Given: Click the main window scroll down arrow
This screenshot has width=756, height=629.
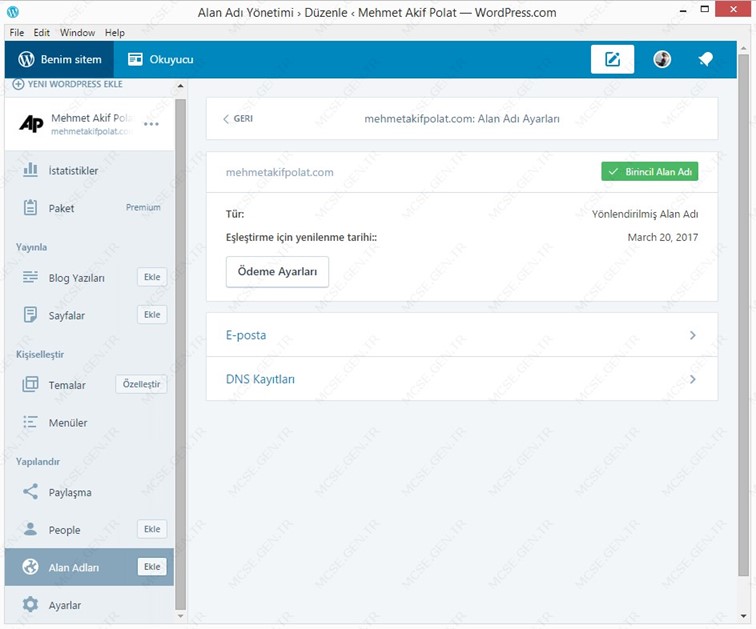Looking at the screenshot, I should pos(743,616).
